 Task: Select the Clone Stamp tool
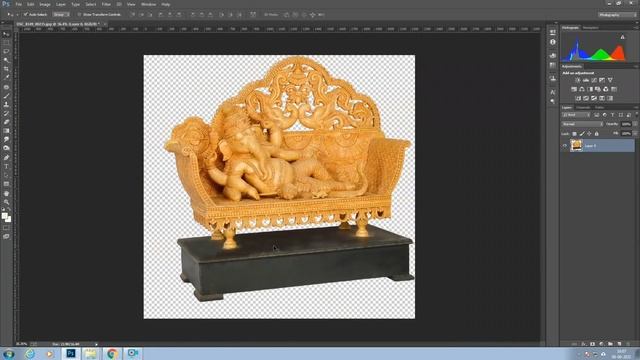[x=6, y=104]
